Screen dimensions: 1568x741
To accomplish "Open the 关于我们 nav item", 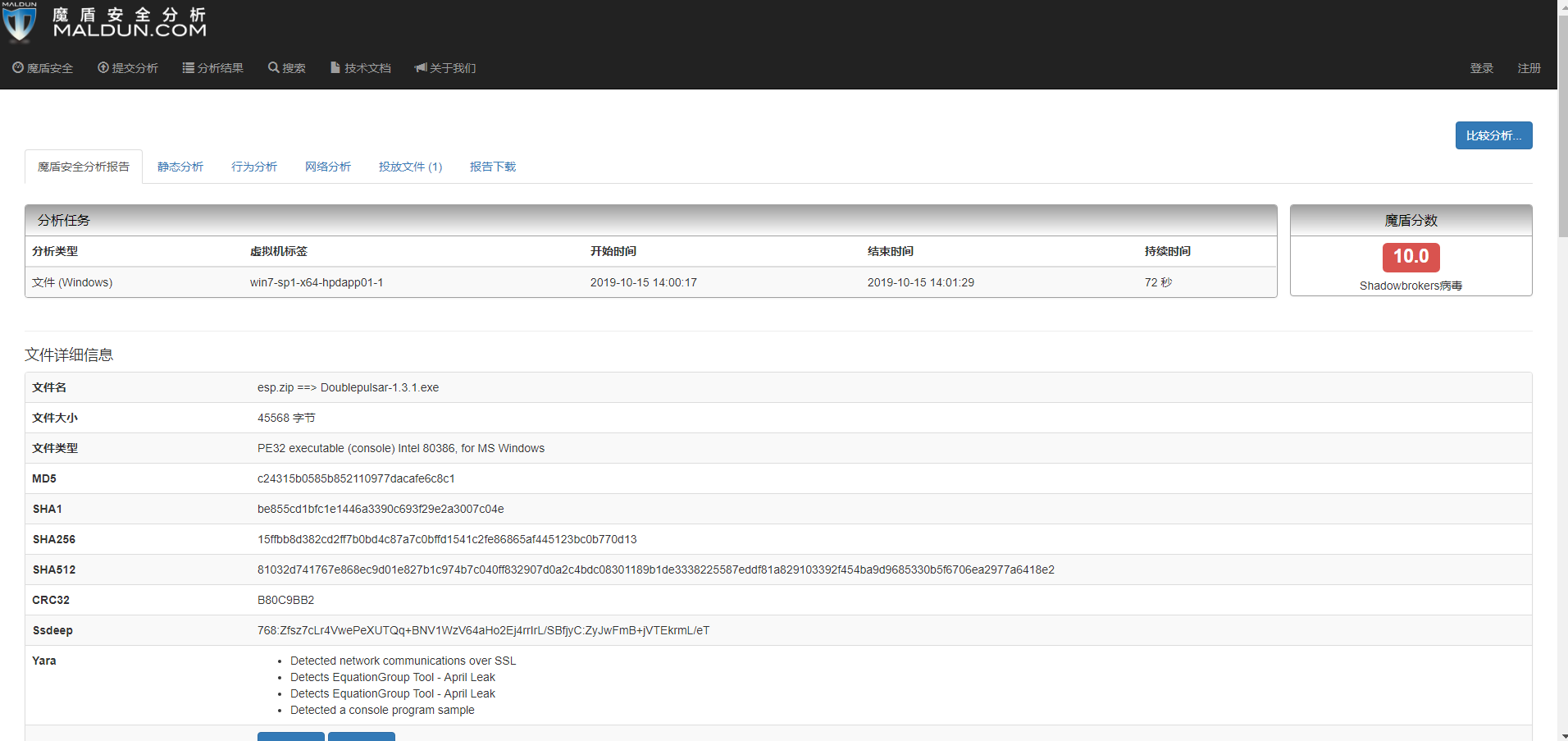I will 445,68.
